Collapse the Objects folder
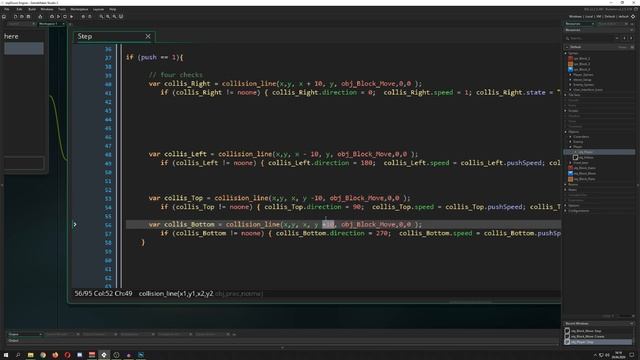The width and height of the screenshot is (640, 360). (x=566, y=132)
